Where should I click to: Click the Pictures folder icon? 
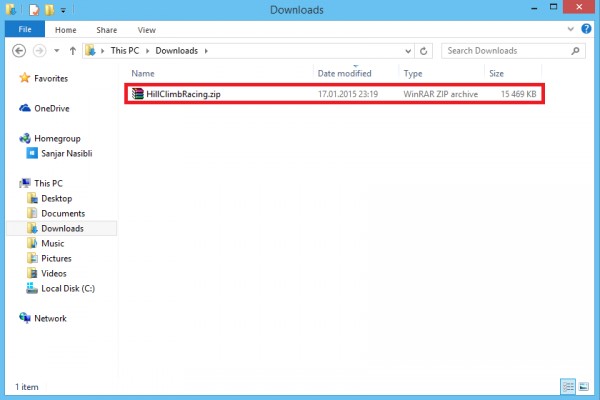point(32,258)
